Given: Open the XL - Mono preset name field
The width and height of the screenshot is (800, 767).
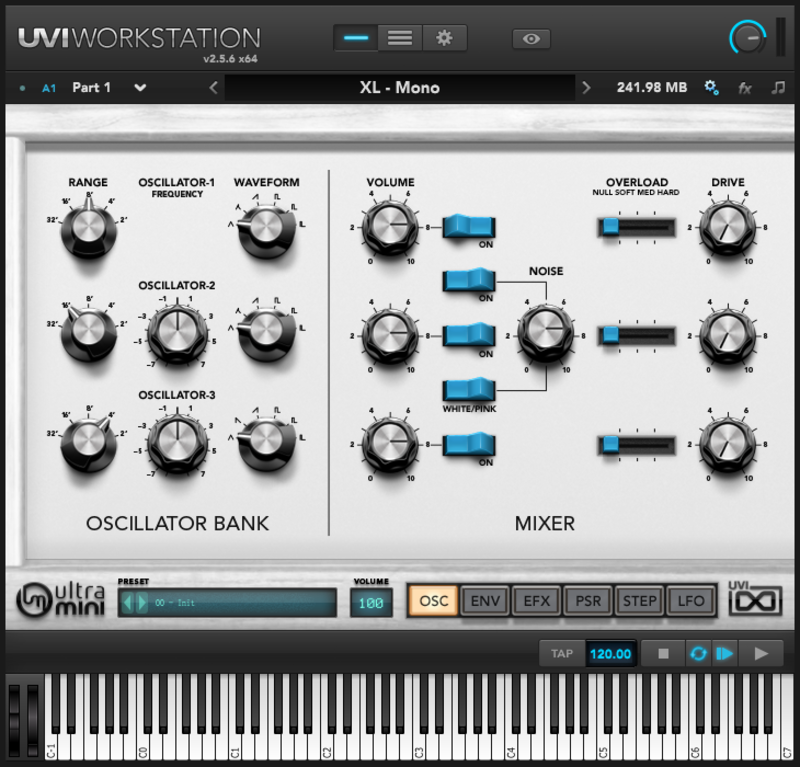Looking at the screenshot, I should [399, 88].
